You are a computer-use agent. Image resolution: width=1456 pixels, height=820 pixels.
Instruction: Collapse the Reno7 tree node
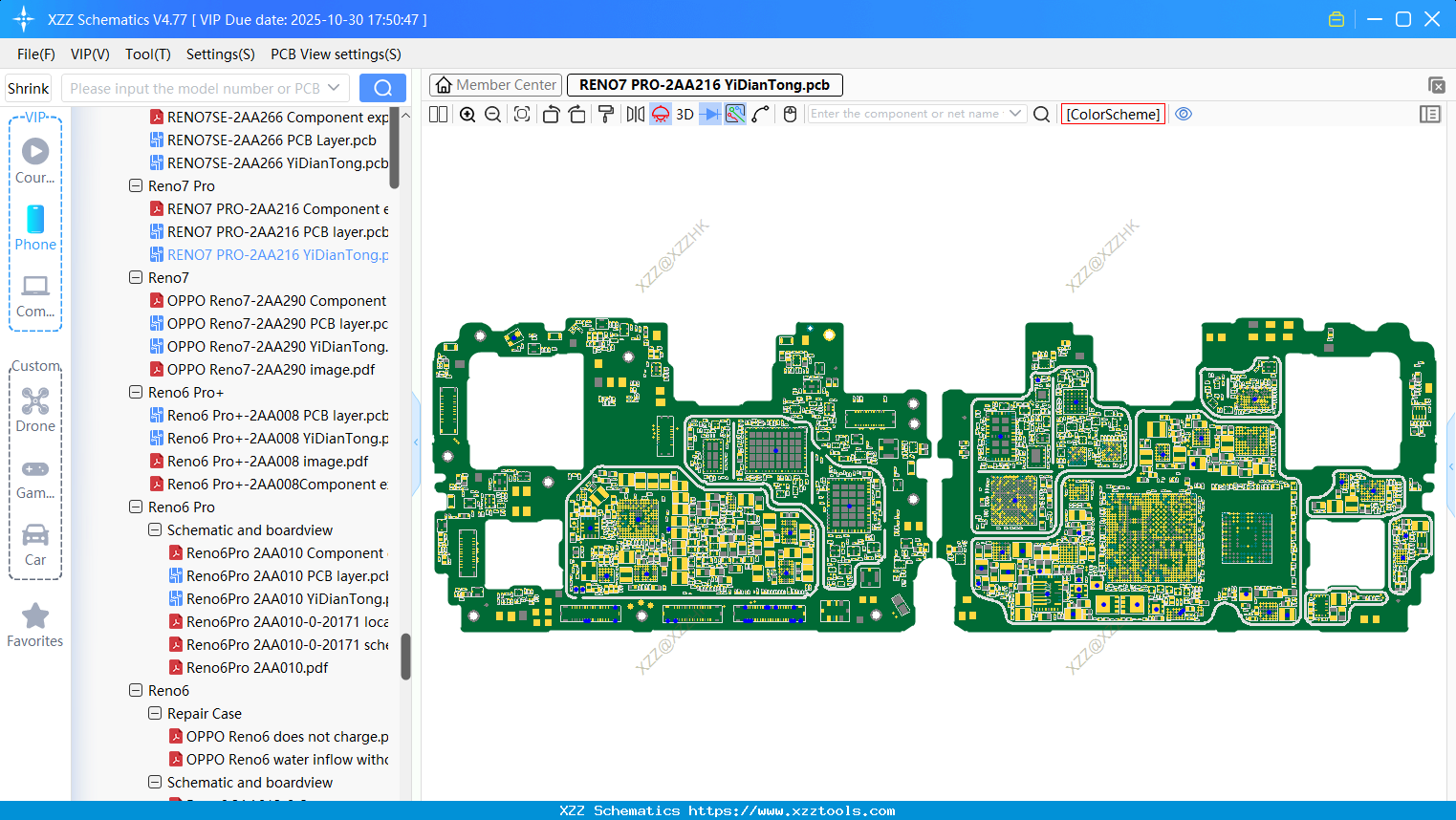136,278
